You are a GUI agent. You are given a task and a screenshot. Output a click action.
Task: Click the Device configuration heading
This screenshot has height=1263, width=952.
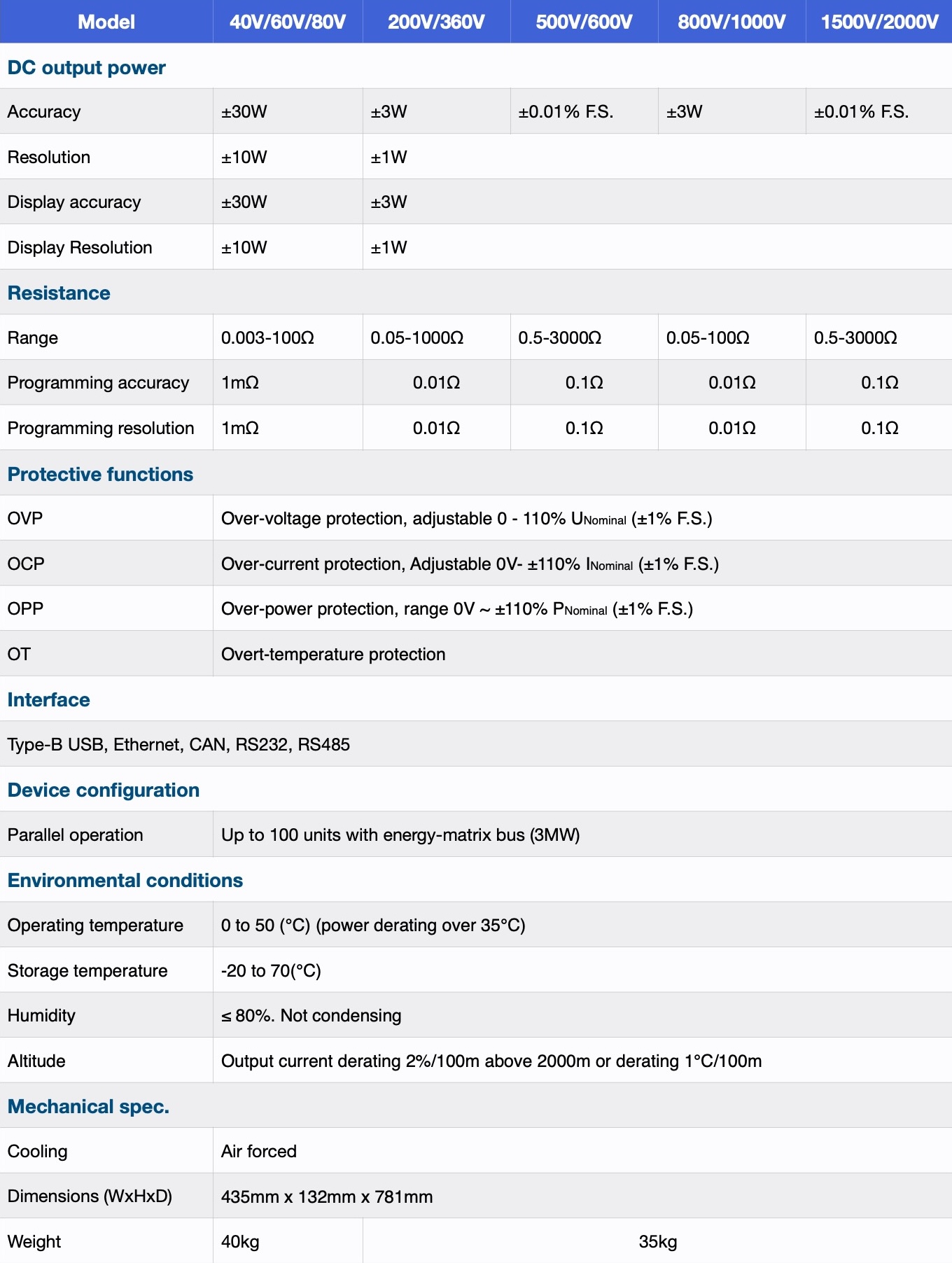tap(104, 790)
